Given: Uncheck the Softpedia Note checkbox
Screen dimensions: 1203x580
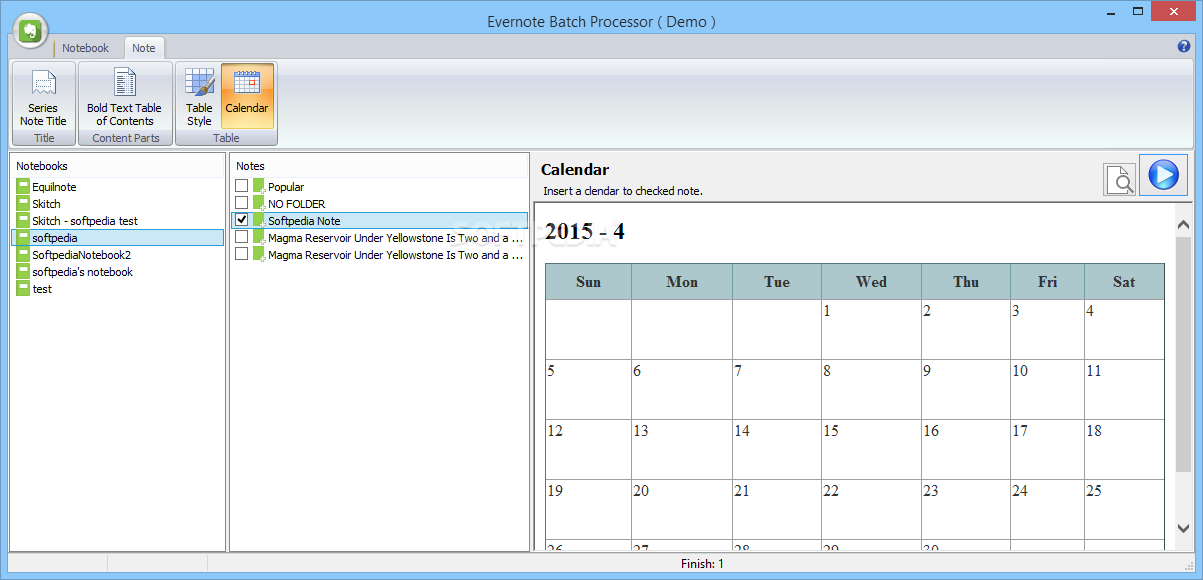Looking at the screenshot, I should tap(241, 220).
